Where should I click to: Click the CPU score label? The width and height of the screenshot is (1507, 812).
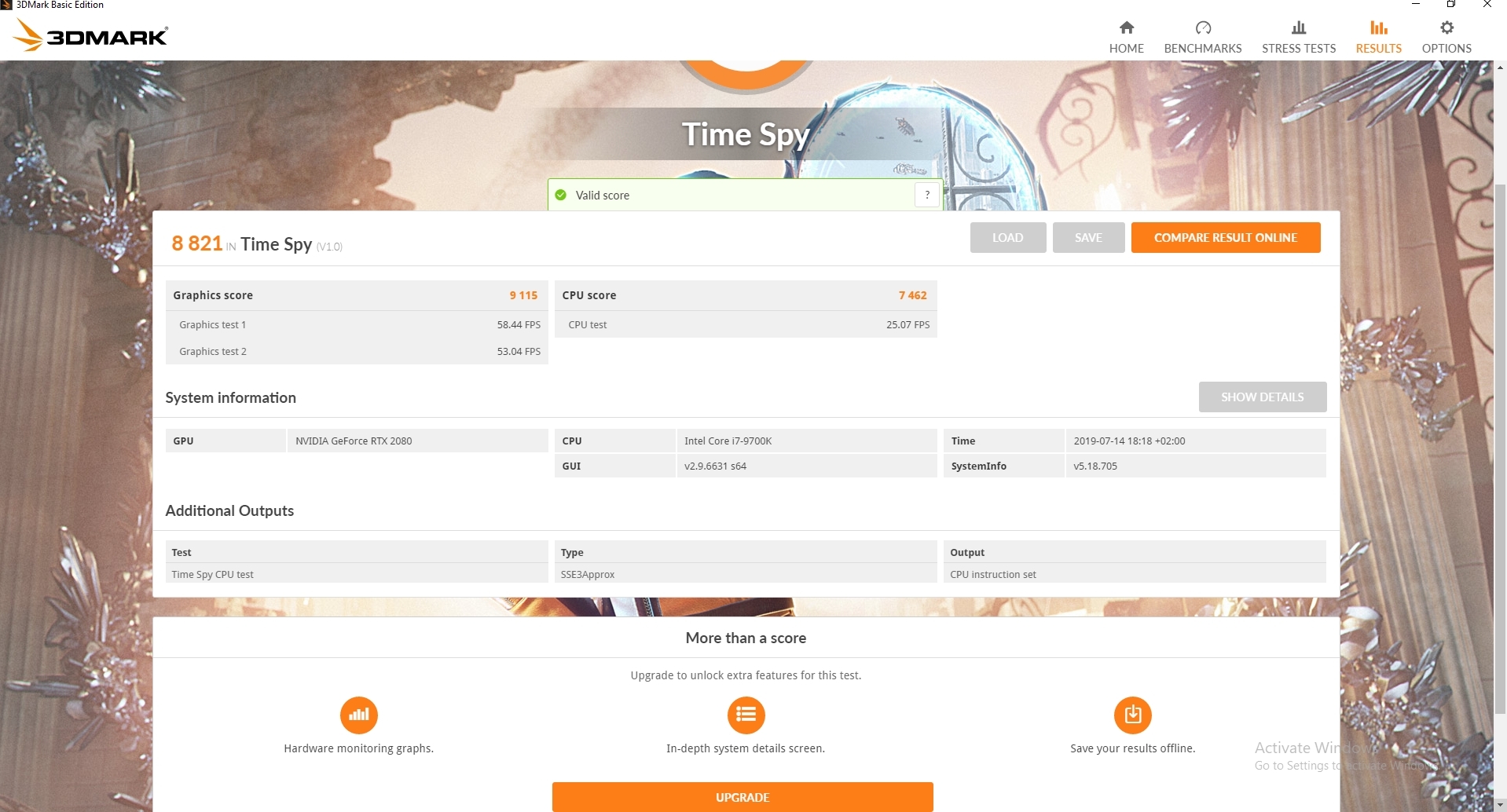pos(589,295)
